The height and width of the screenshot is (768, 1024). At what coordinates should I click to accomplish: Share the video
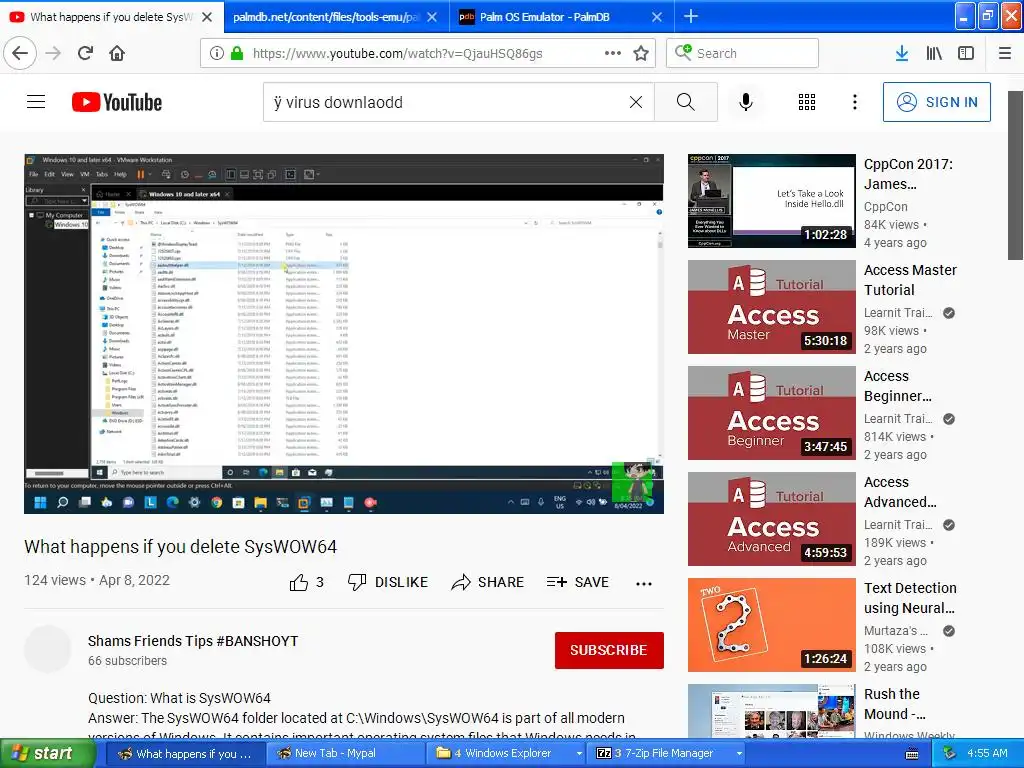[x=487, y=582]
